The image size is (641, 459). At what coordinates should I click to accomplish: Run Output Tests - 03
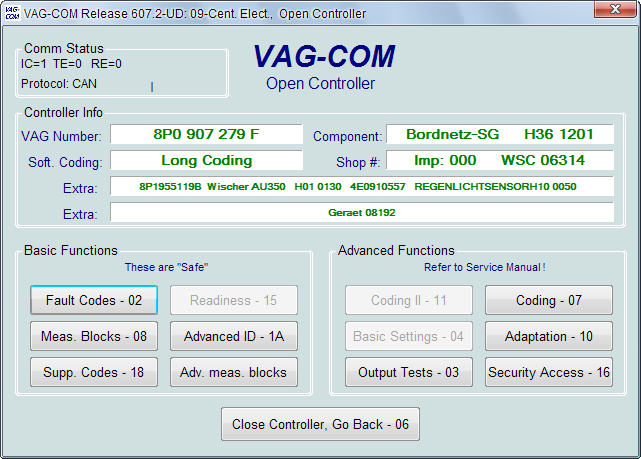coord(408,372)
